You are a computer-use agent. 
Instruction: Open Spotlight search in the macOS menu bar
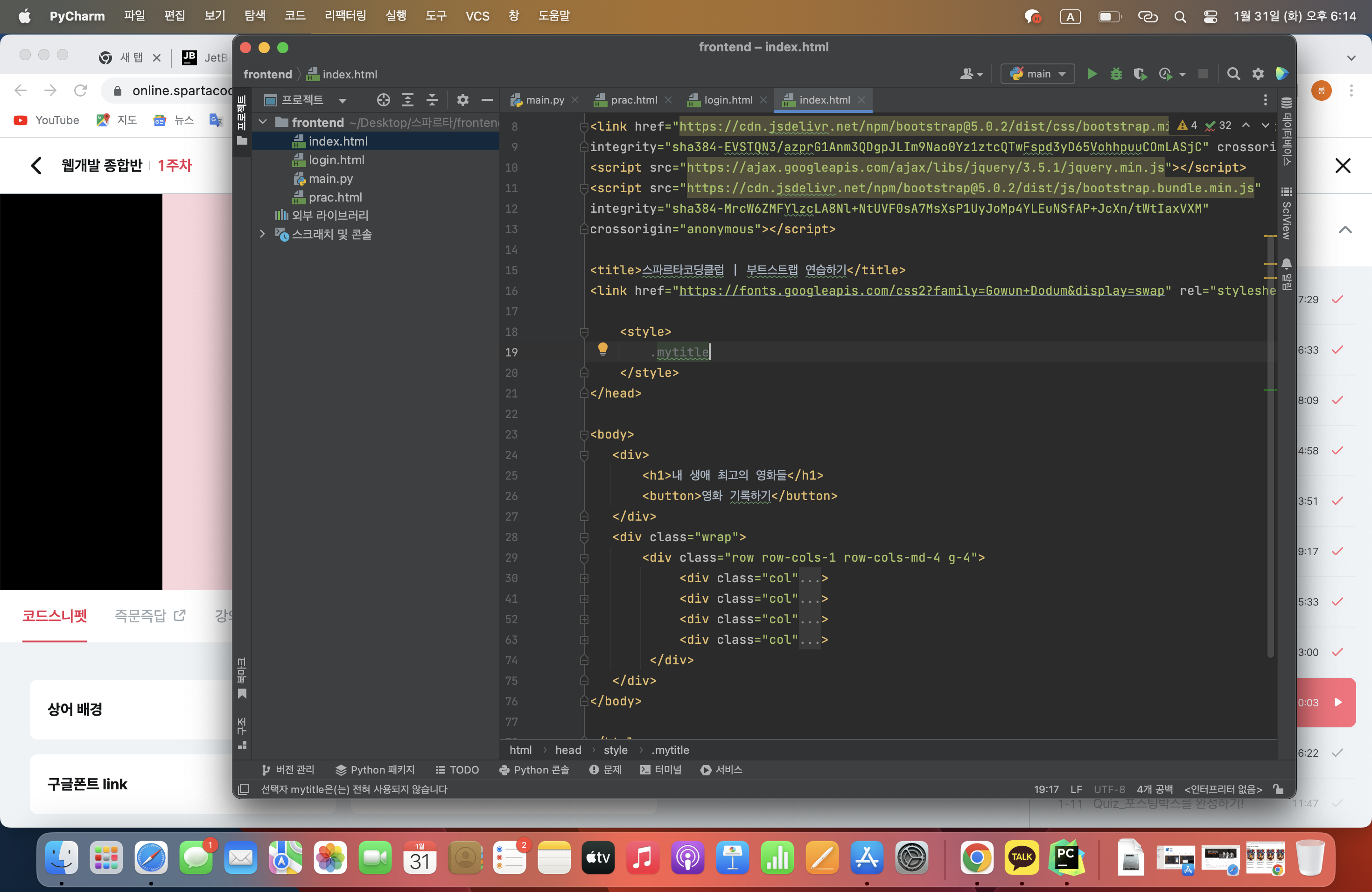[1180, 16]
